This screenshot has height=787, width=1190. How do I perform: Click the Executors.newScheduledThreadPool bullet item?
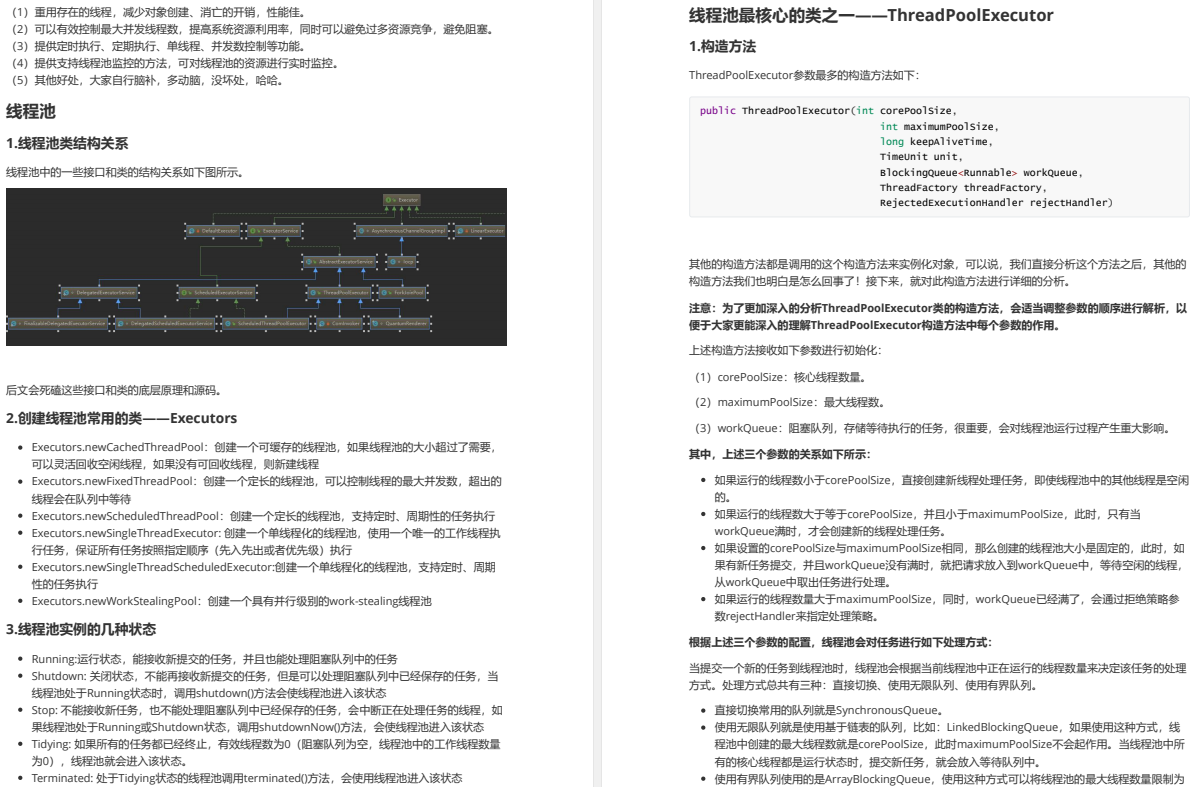263,516
